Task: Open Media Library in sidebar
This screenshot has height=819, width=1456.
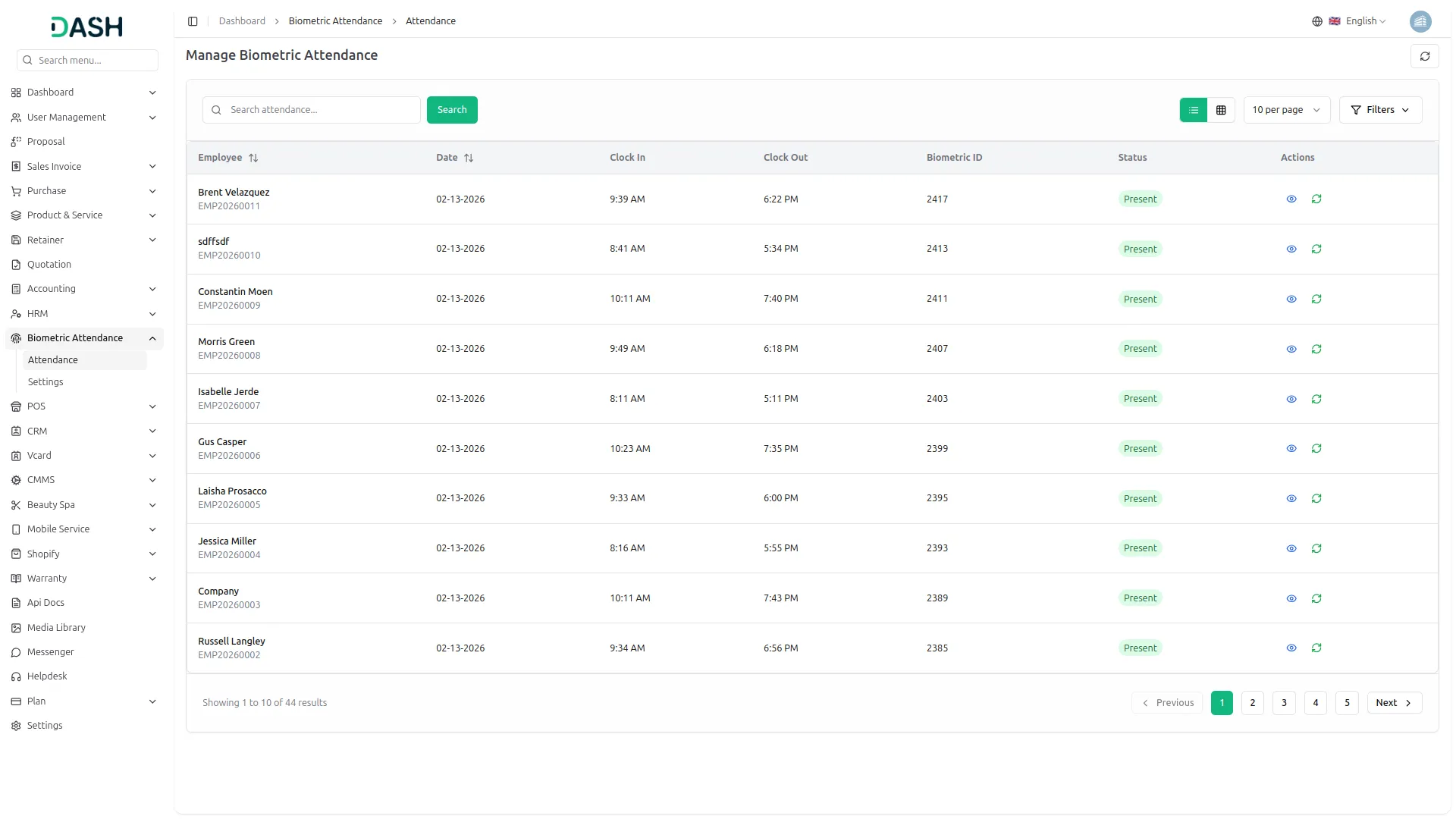Action: [x=83, y=628]
